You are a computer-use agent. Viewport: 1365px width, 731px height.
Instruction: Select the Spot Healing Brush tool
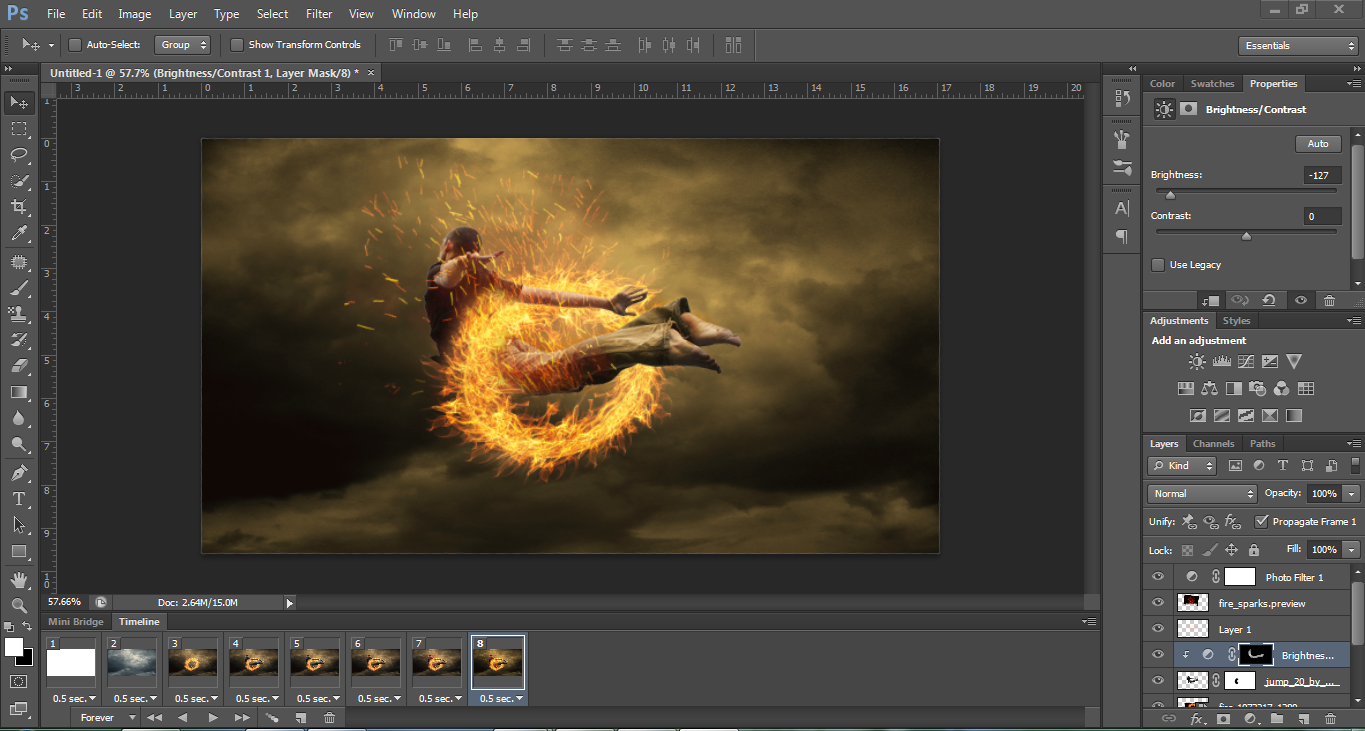click(x=19, y=262)
